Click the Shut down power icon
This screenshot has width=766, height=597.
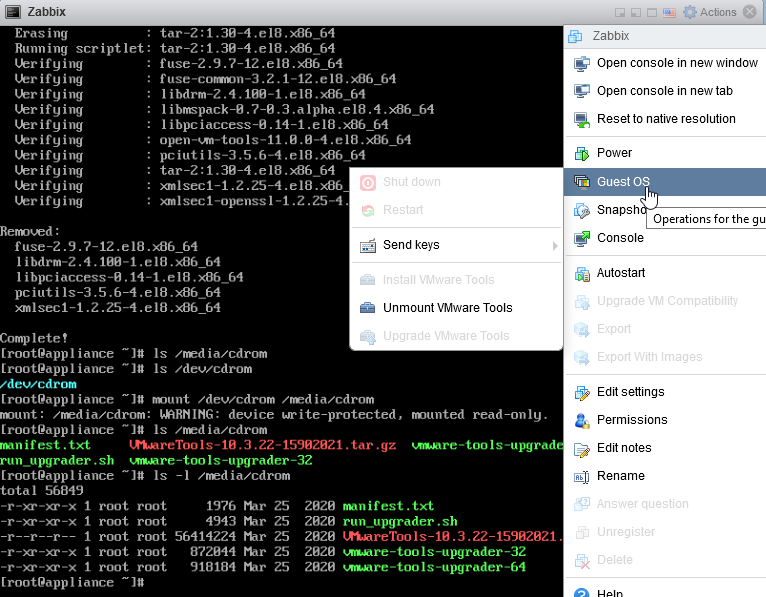pyautogui.click(x=368, y=183)
